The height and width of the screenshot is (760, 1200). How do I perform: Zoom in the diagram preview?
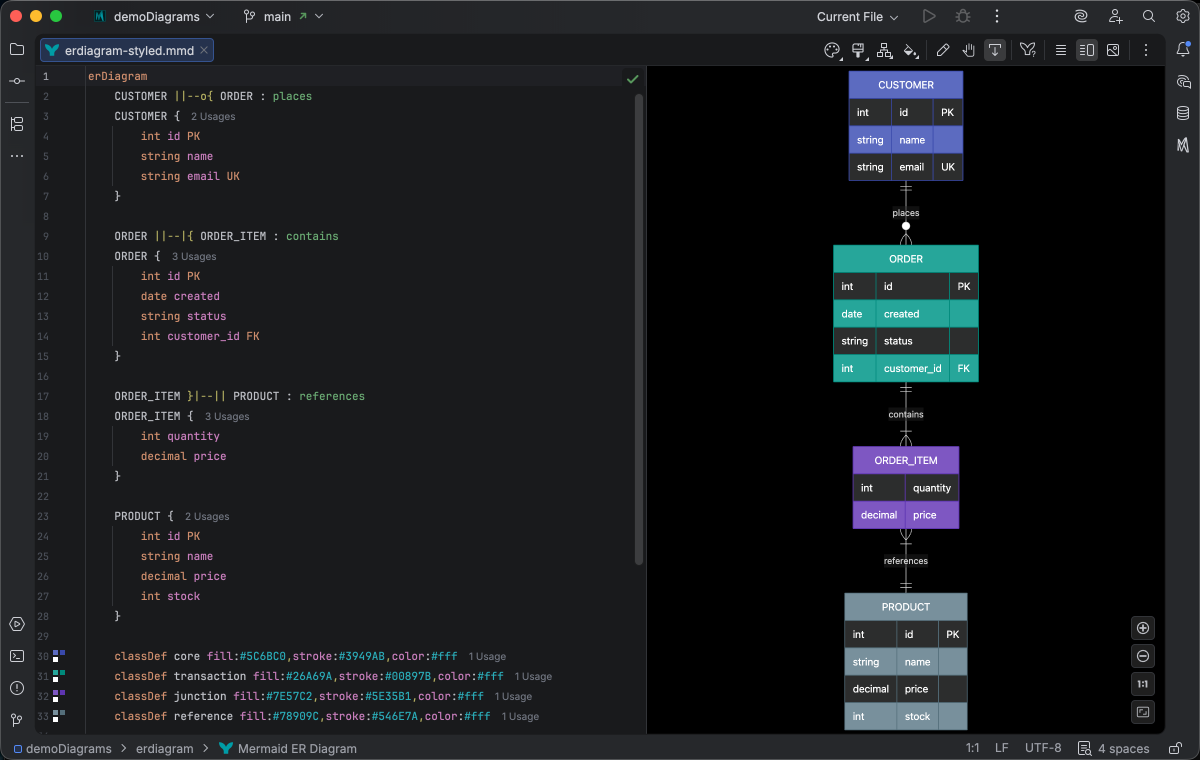click(x=1144, y=628)
